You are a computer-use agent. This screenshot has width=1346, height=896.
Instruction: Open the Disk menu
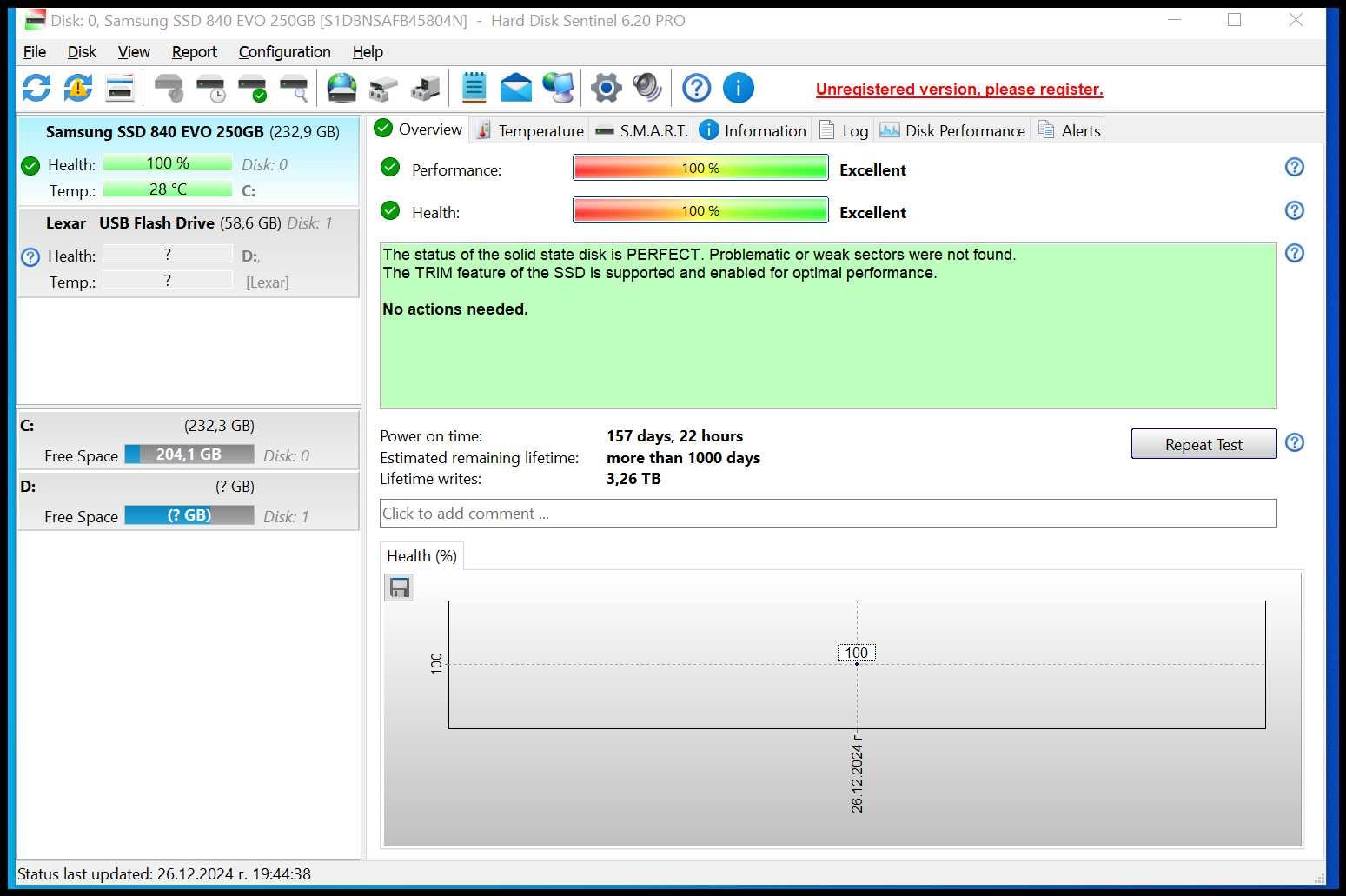[x=82, y=52]
